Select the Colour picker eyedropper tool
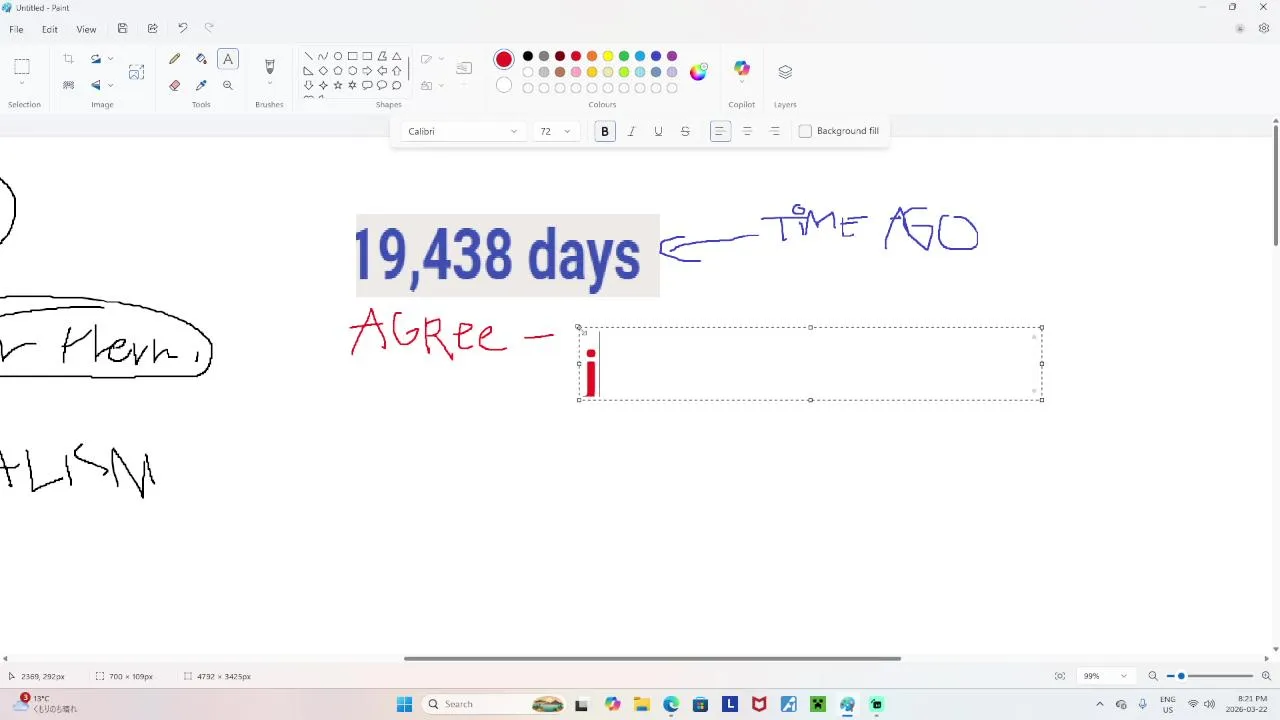Screen dimensions: 1280x720 pos(201,86)
